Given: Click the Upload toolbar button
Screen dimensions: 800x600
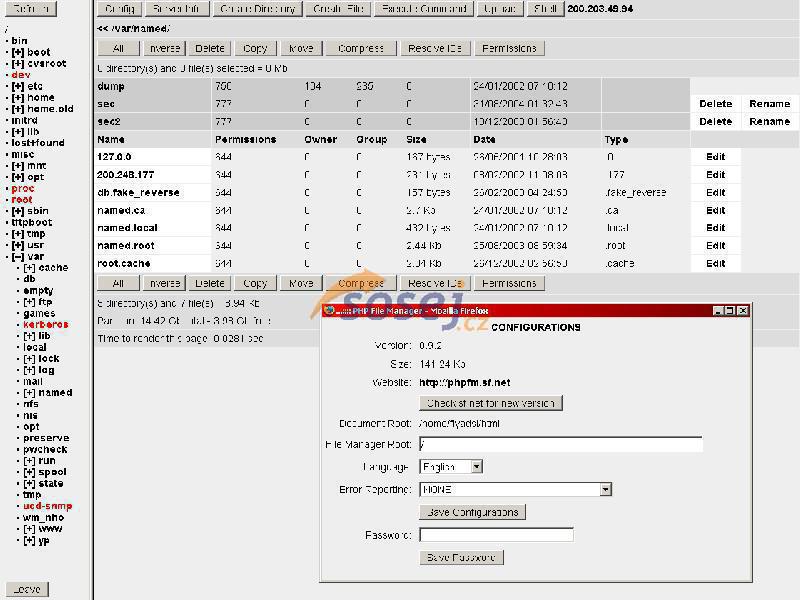Looking at the screenshot, I should tap(501, 9).
